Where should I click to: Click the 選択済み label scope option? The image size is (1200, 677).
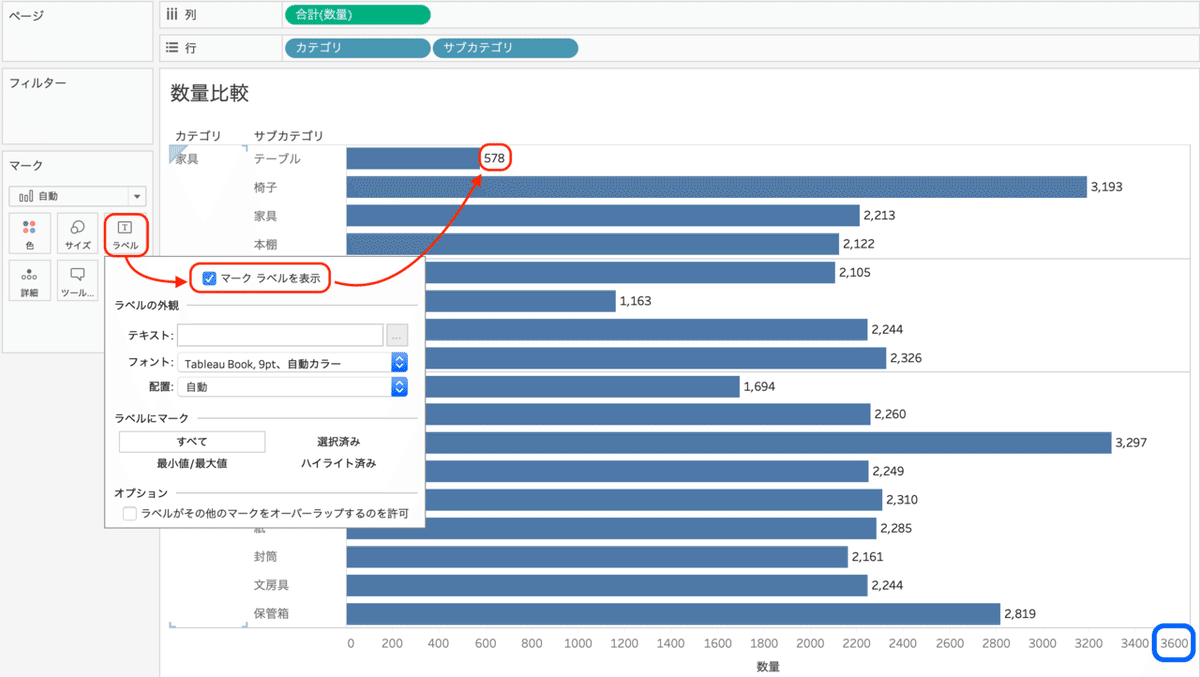[x=342, y=441]
